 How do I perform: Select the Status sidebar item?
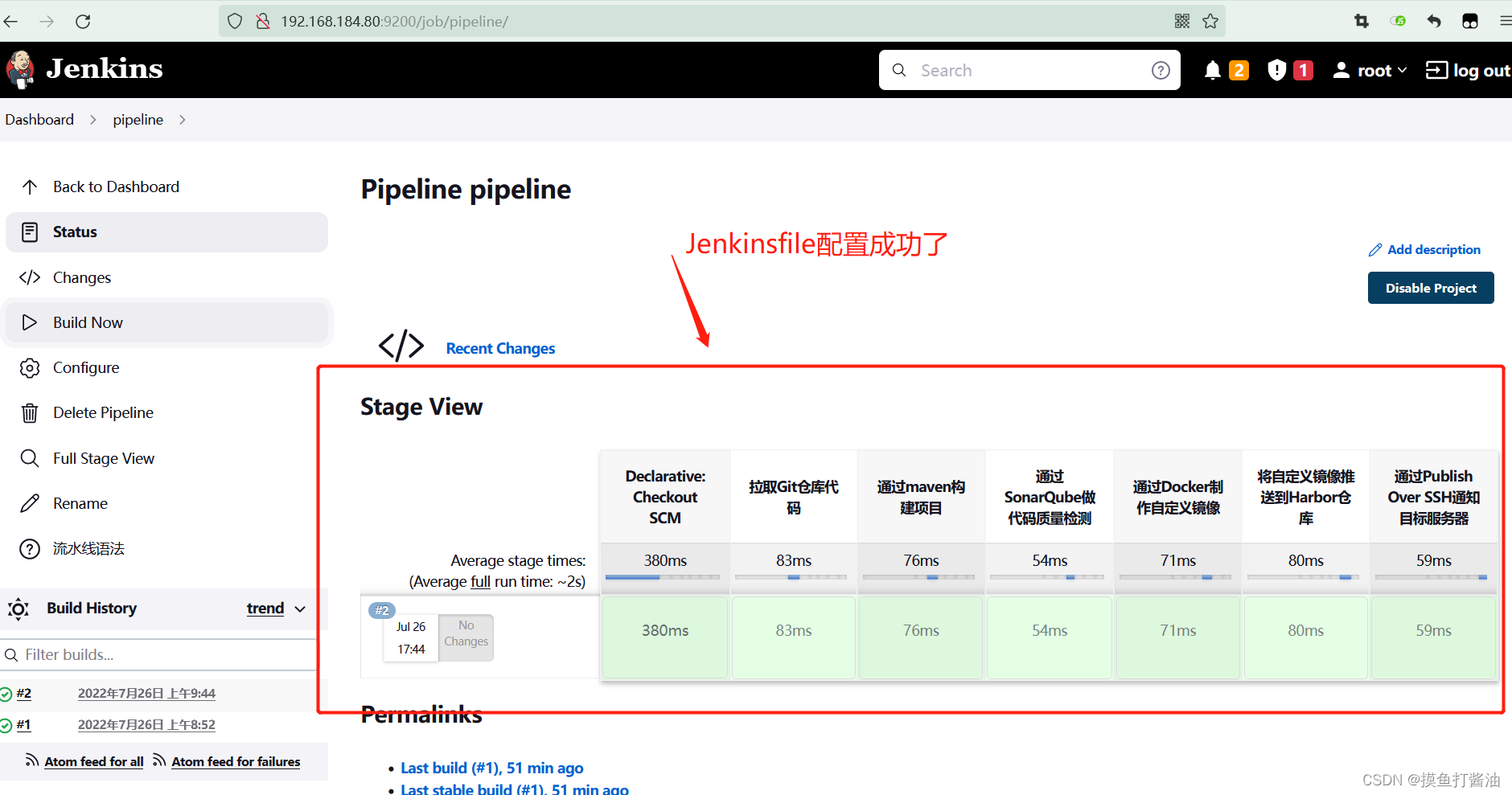click(166, 232)
